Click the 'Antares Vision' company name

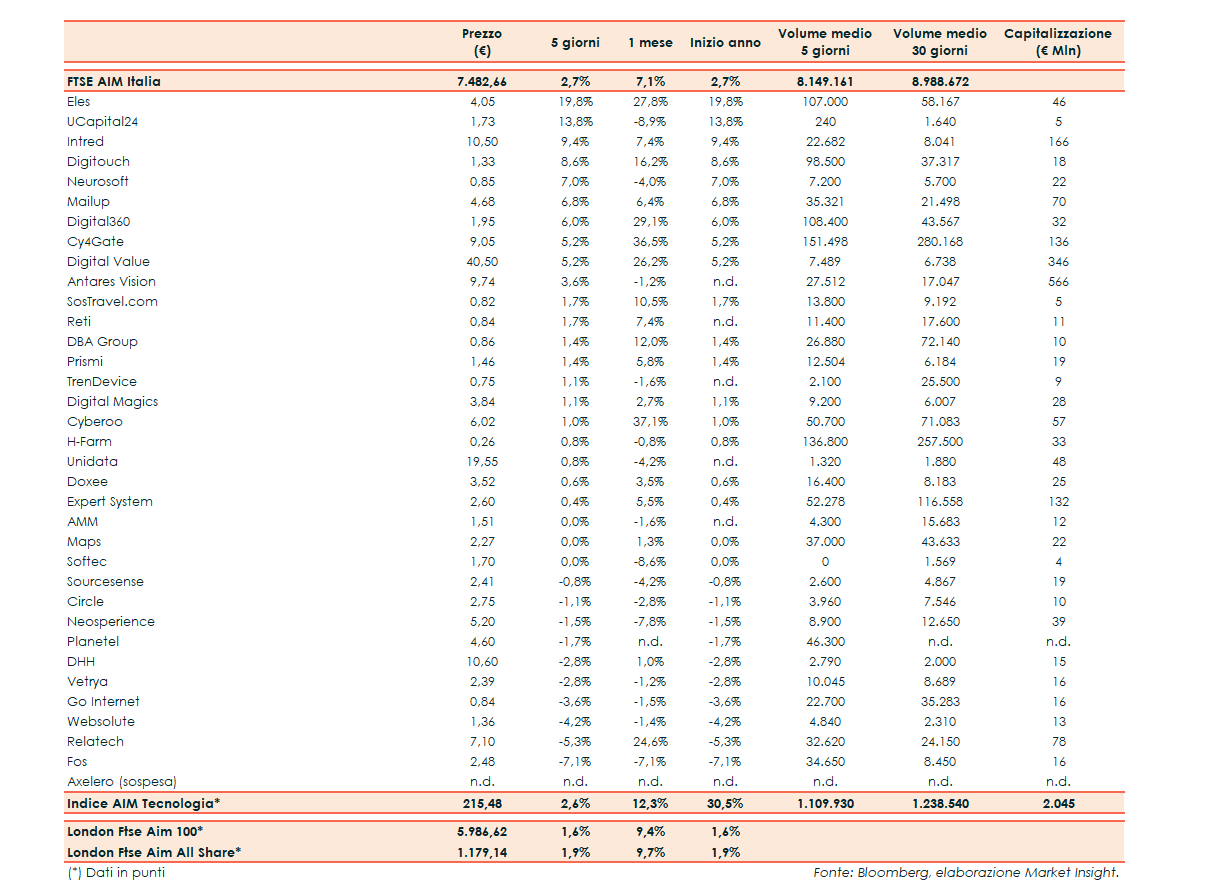click(x=112, y=282)
